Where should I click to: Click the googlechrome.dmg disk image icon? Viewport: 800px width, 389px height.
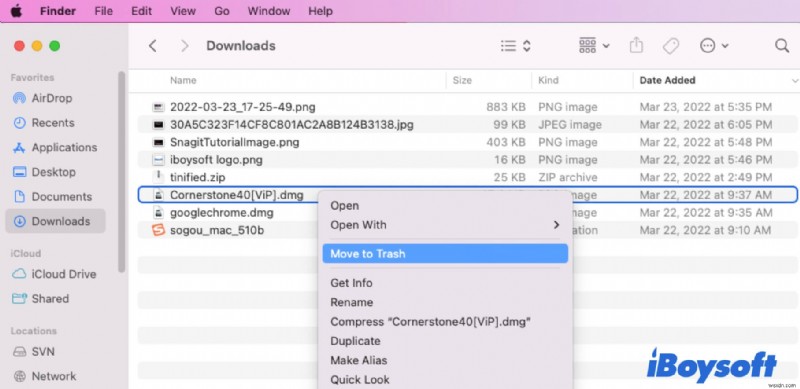pos(159,212)
